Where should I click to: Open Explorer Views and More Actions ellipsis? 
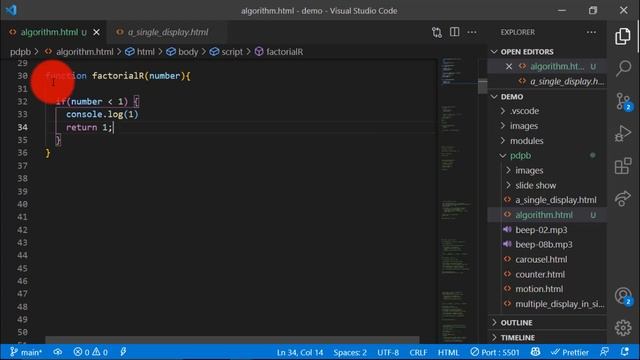(591, 32)
